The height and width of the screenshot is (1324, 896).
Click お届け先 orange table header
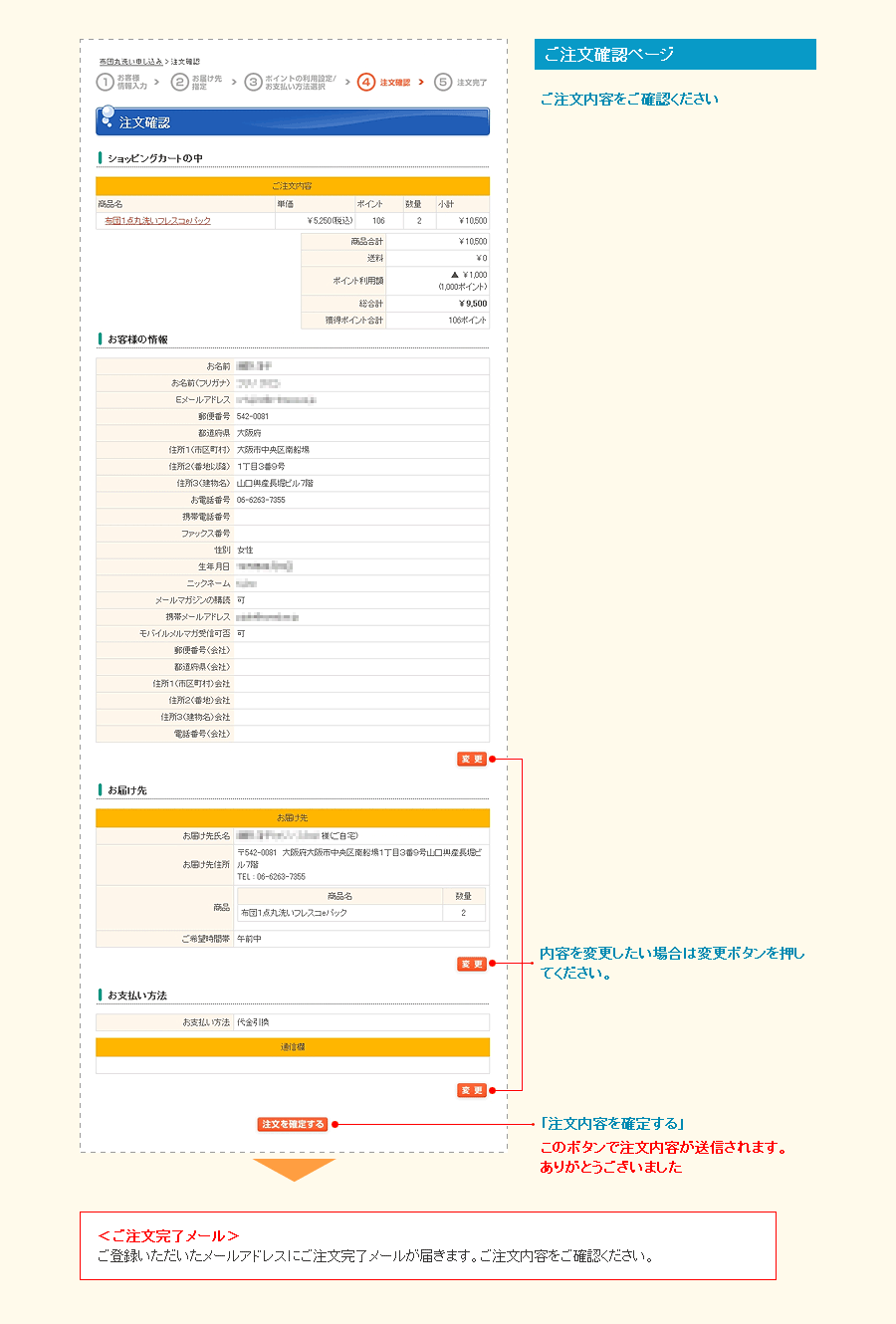click(x=293, y=818)
